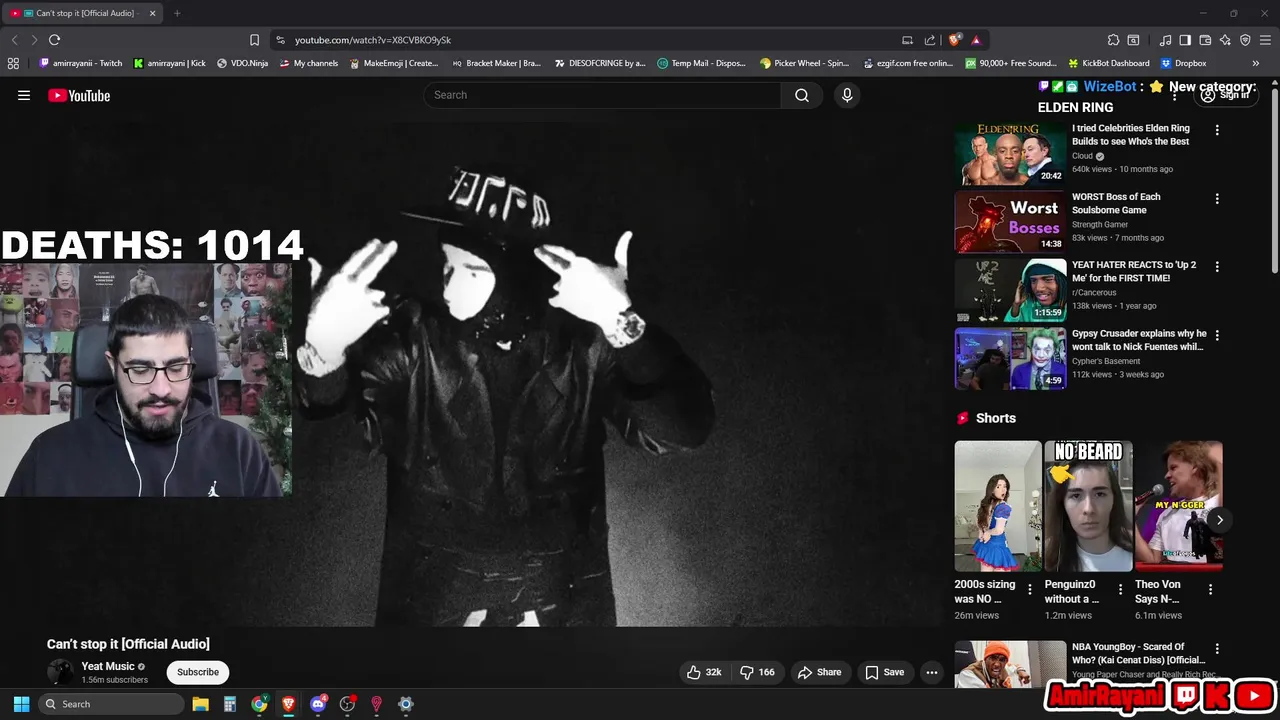Open amirrayanii - Twitch bookmark
The width and height of the screenshot is (1280, 720).
[80, 63]
